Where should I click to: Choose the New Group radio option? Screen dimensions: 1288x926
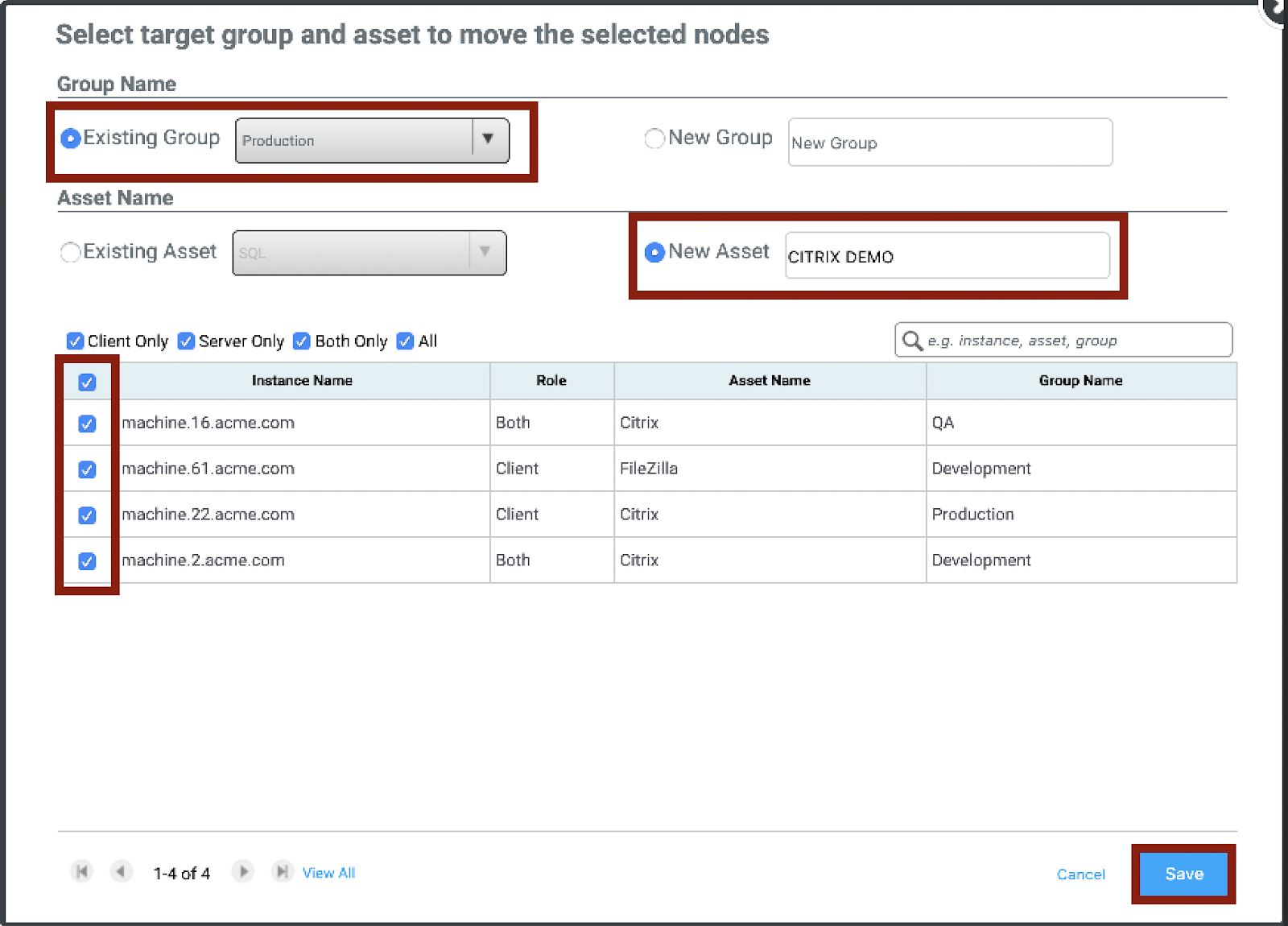654,138
